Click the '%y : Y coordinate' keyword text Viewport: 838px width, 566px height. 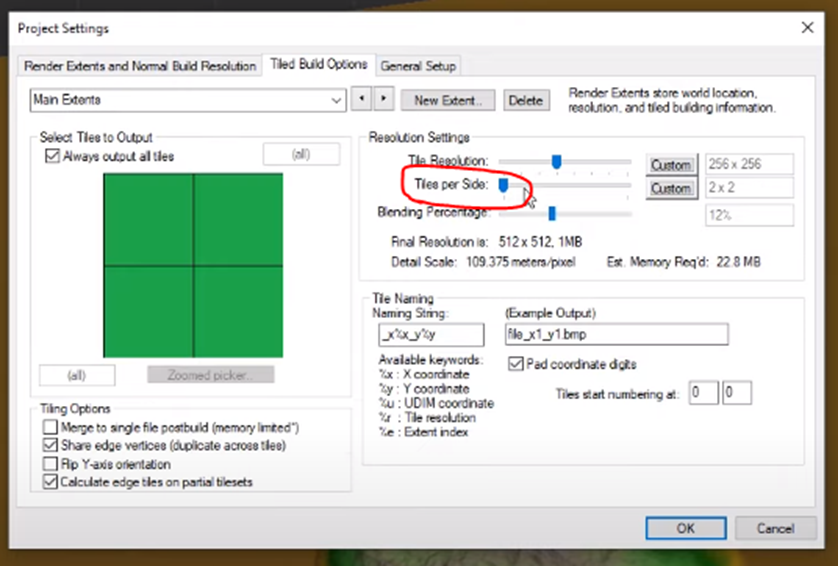(x=424, y=389)
